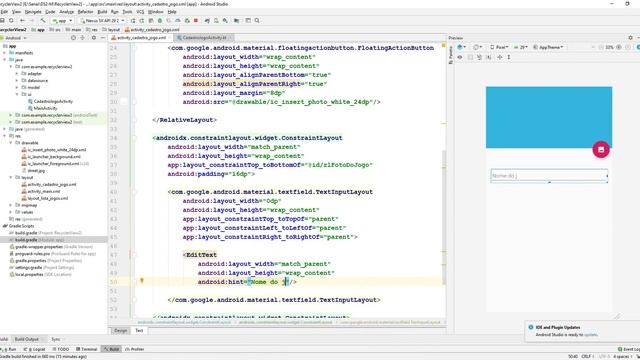The height and width of the screenshot is (360, 640).
Task: Click the lightbulb intention icon at line 50
Action: click(142, 280)
